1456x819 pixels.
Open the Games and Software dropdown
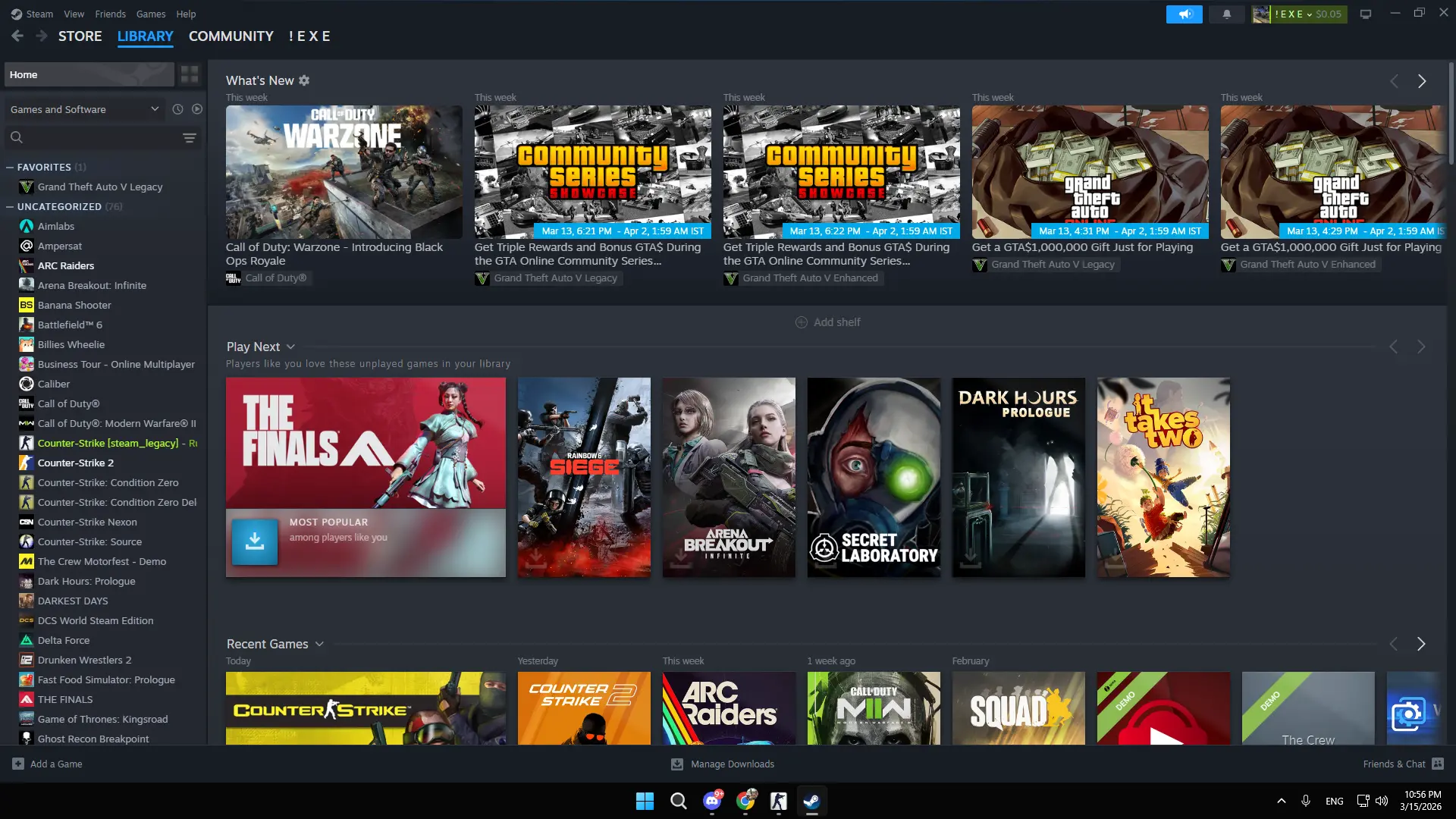coord(85,109)
